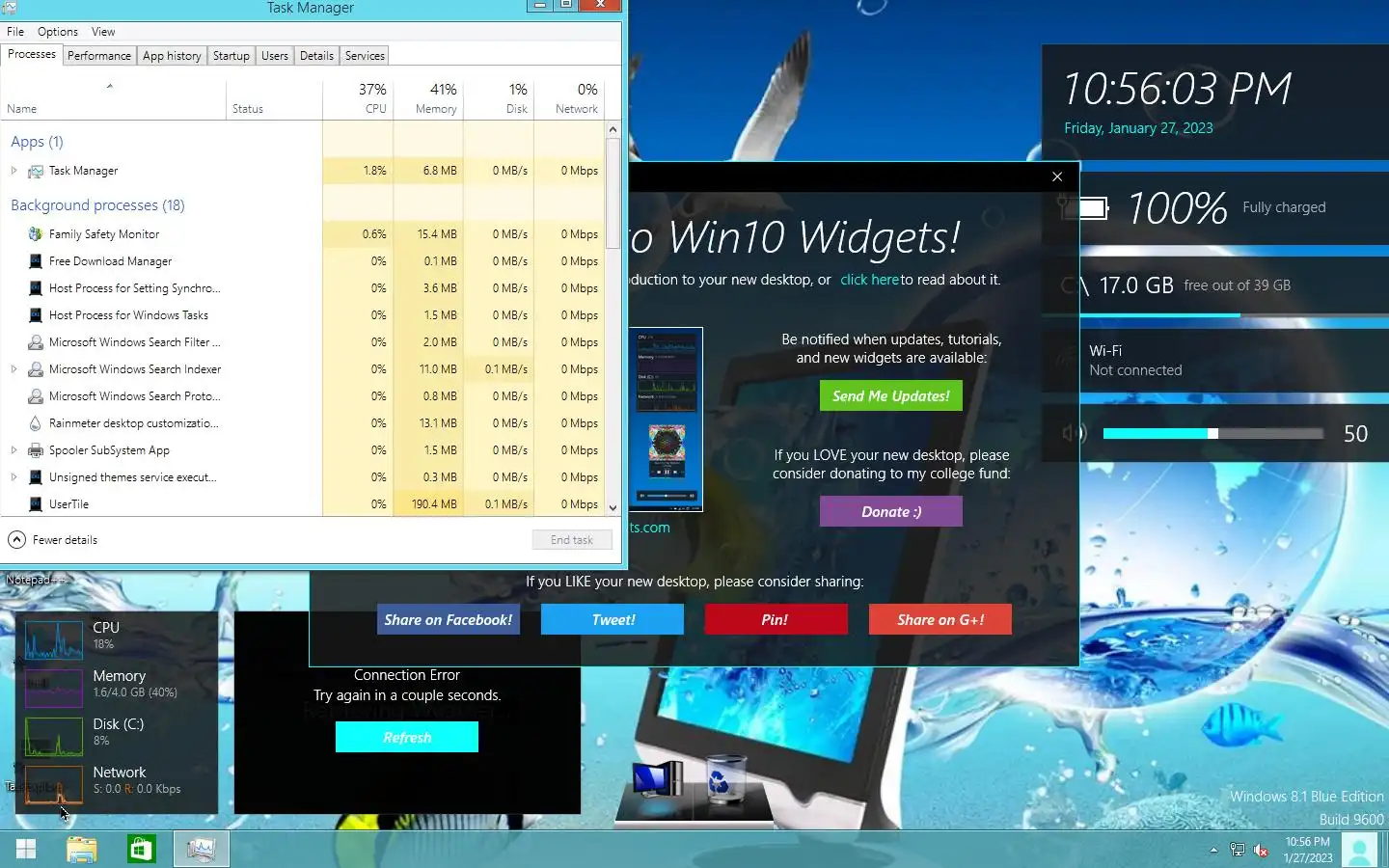This screenshot has width=1389, height=868.
Task: Click the green Send Me Updates! button
Action: (891, 396)
